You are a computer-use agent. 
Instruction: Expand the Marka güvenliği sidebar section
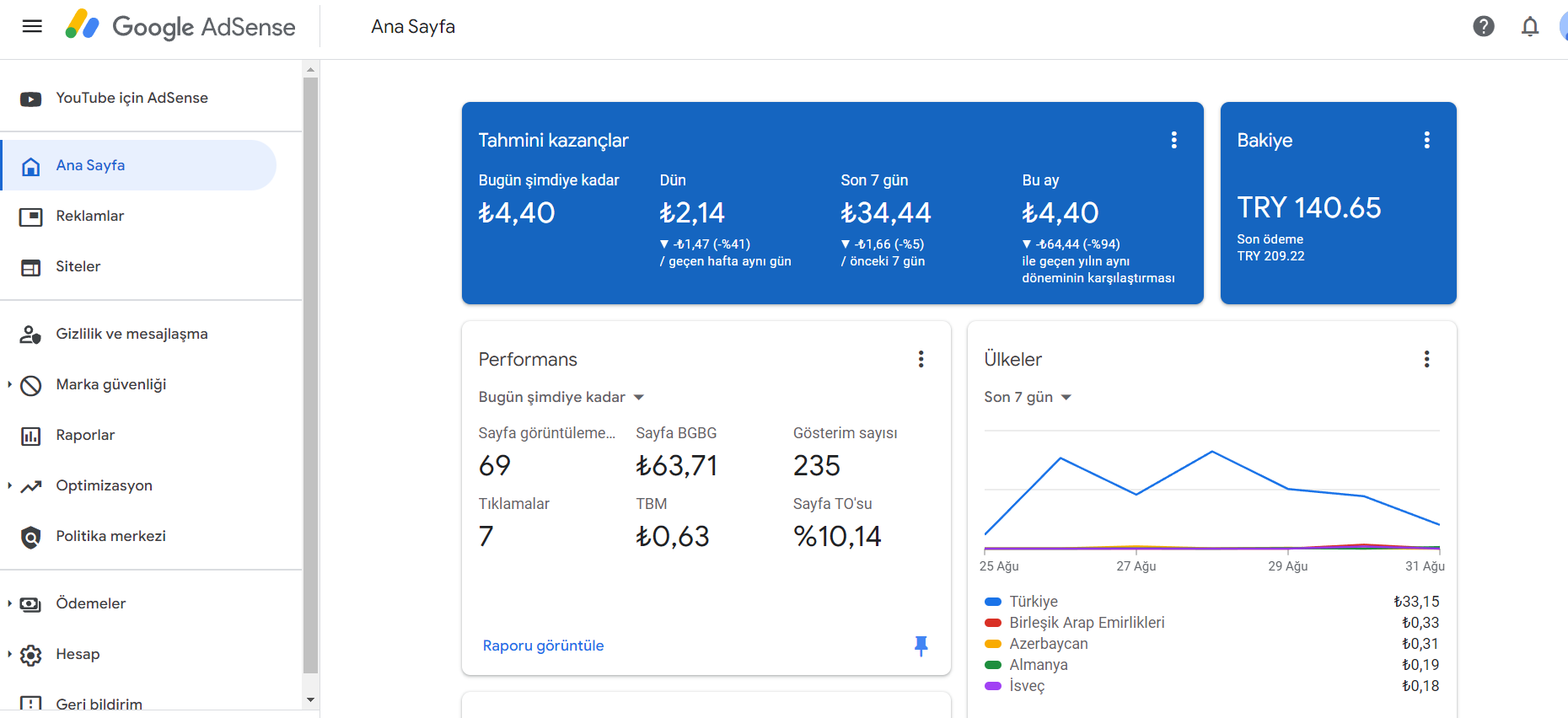coord(10,384)
